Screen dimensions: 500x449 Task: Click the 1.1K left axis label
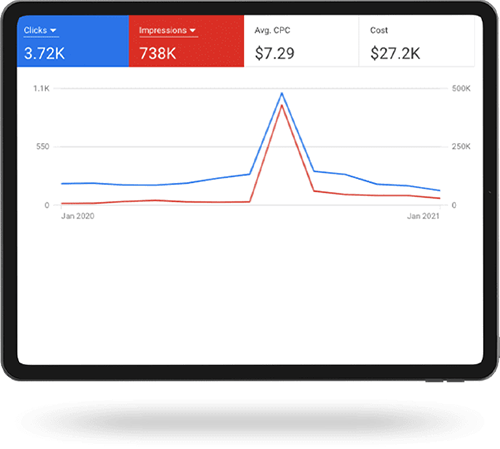[x=41, y=88]
